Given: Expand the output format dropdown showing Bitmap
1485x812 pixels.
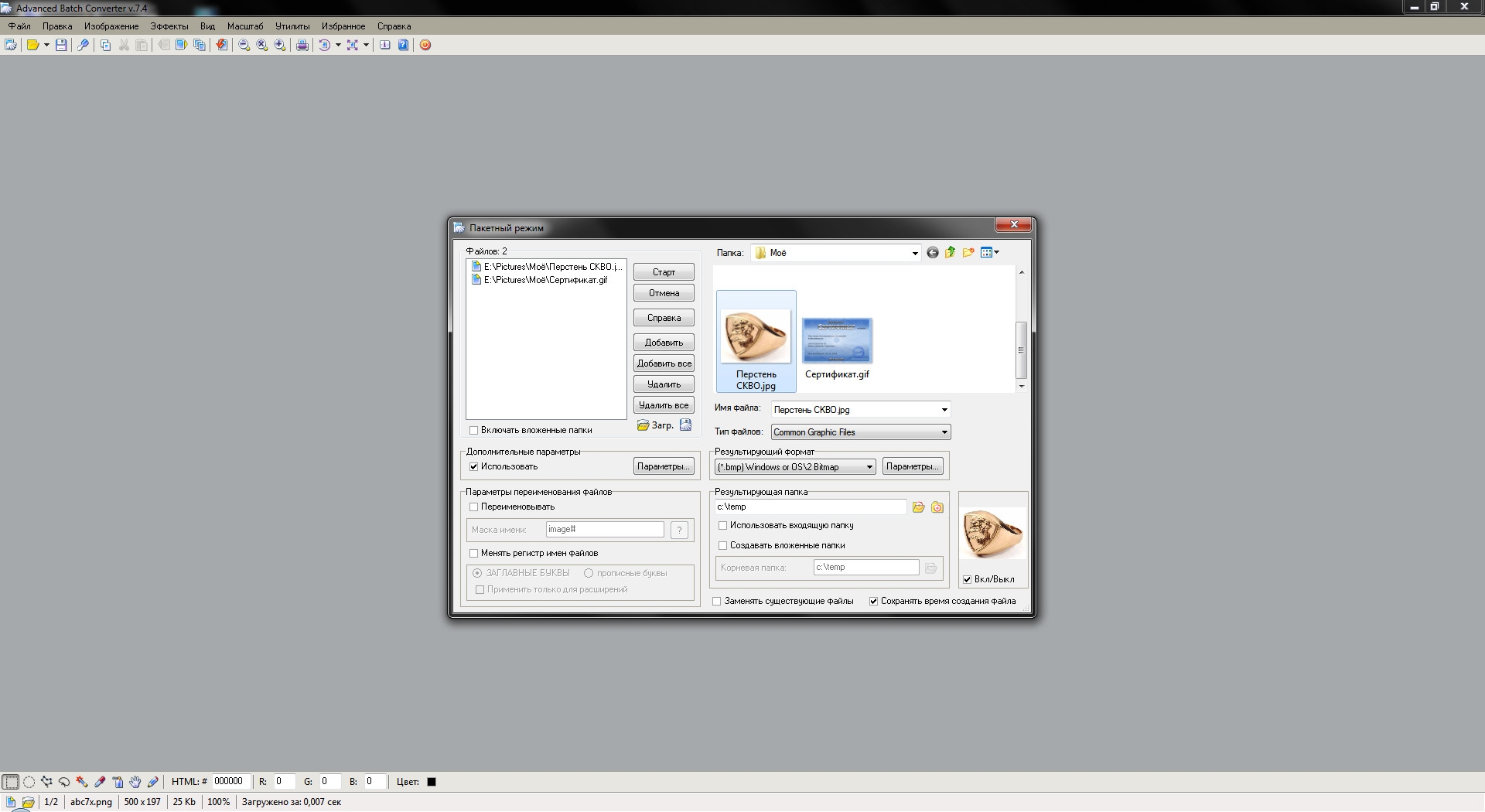Looking at the screenshot, I should click(x=869, y=467).
